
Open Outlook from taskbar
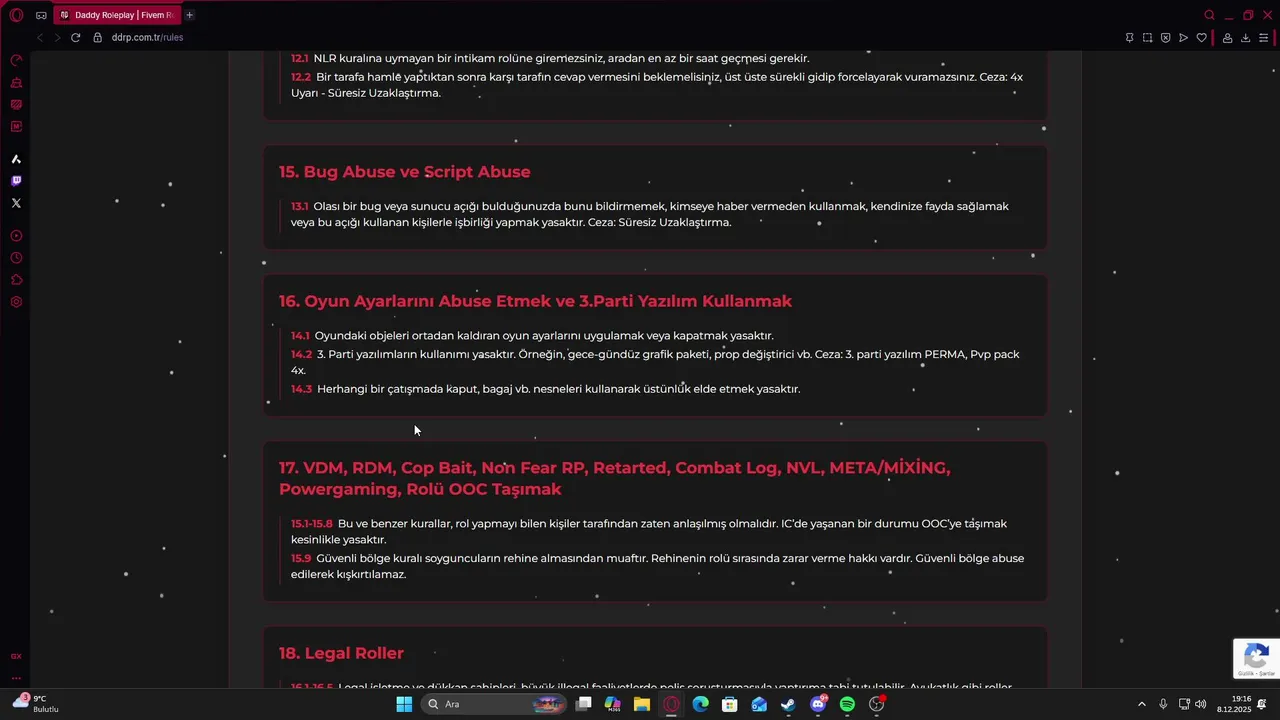[x=759, y=704]
